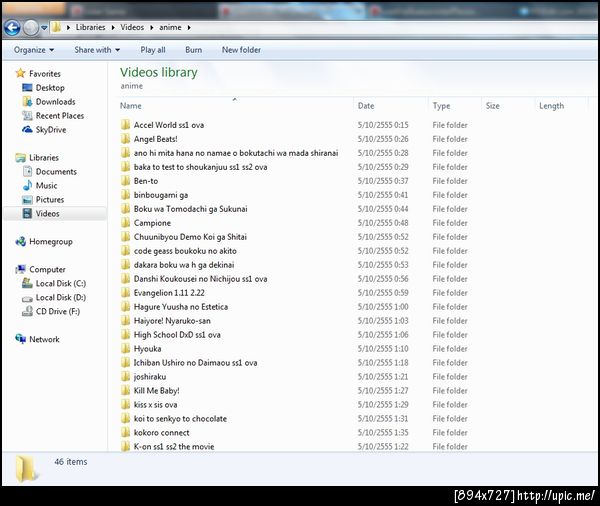Screen dimensions: 600x506
Task: Click the Back navigation arrow button
Action: pos(12,28)
